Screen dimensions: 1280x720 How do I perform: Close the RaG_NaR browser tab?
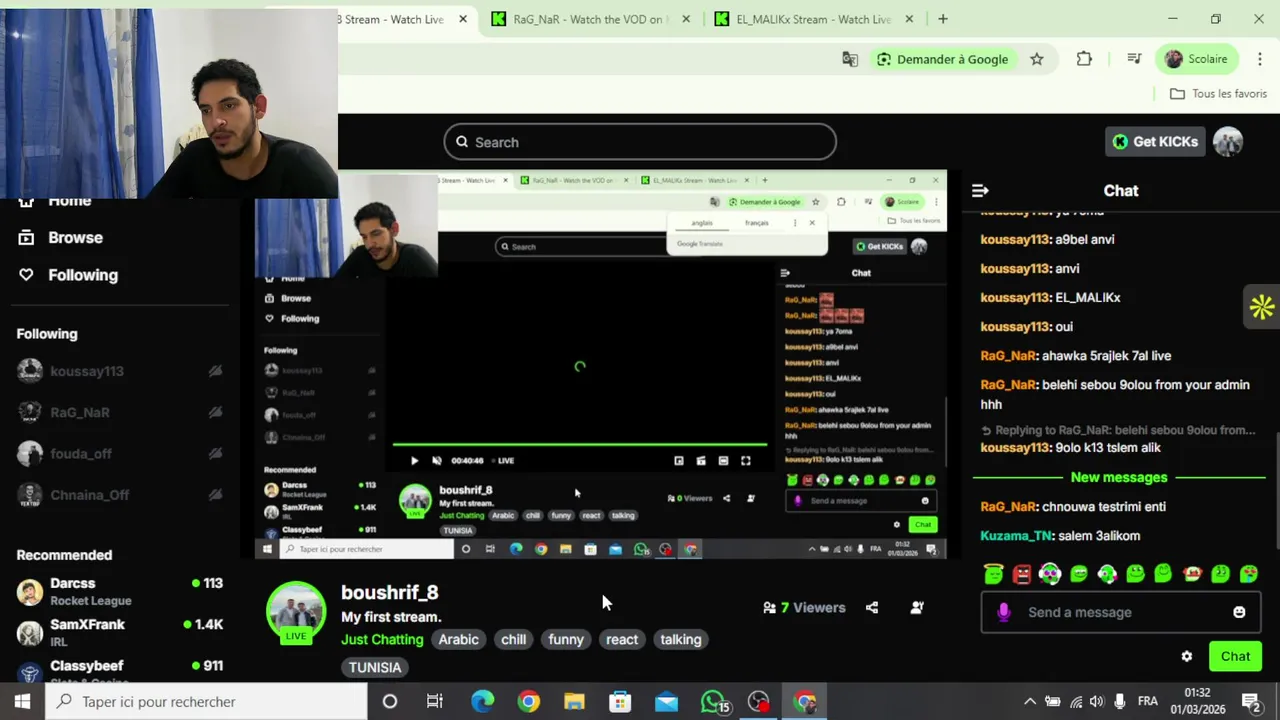[685, 19]
